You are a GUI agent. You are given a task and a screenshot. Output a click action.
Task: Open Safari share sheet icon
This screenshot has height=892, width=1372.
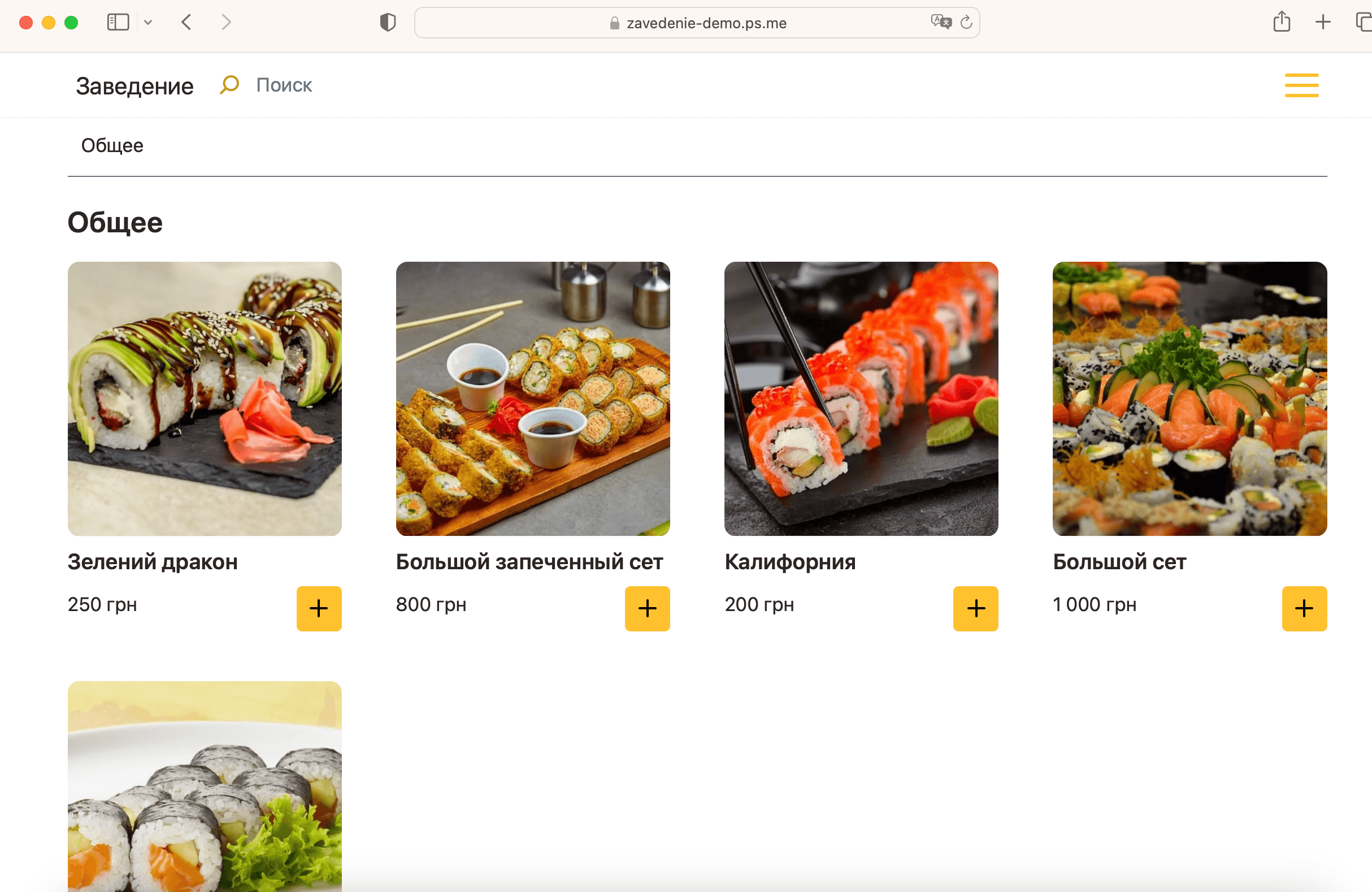point(1281,22)
